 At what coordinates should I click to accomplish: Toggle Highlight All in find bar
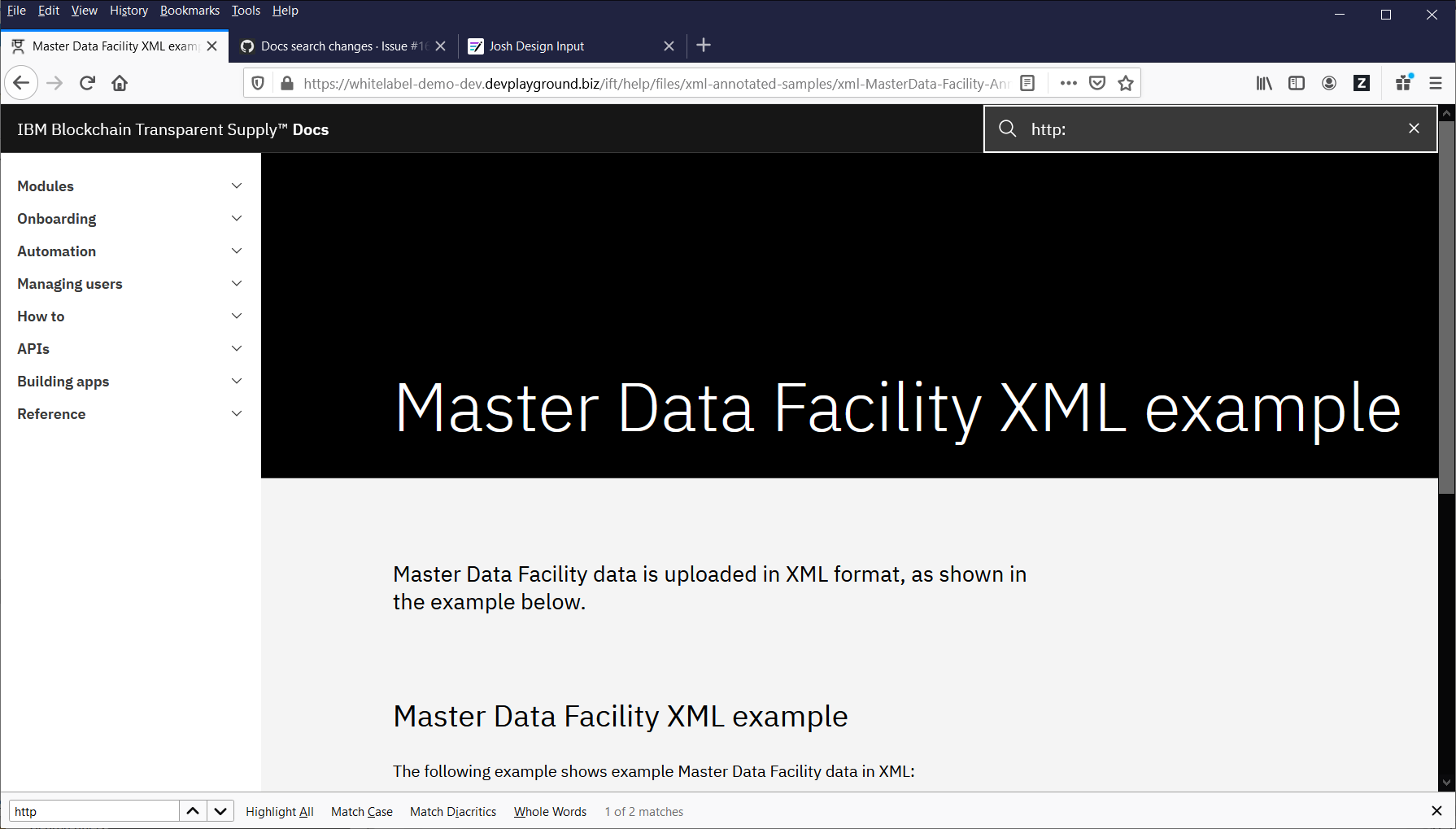(280, 812)
